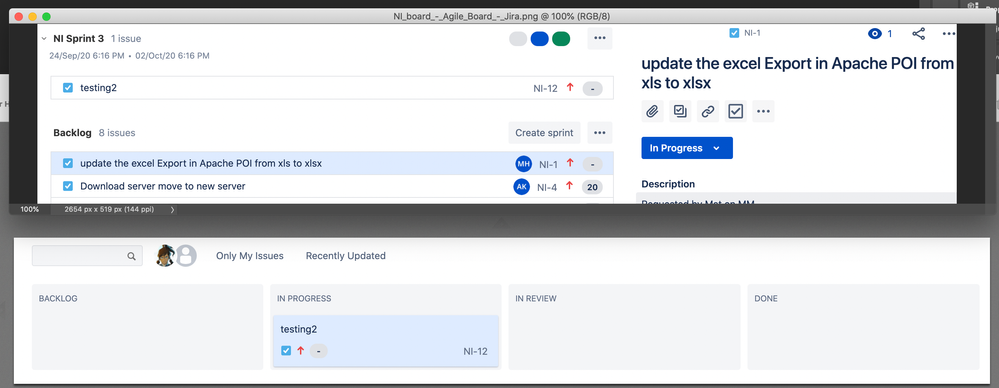This screenshot has height=388, width=999.
Task: Click the MH assignee avatar
Action: pyautogui.click(x=524, y=164)
